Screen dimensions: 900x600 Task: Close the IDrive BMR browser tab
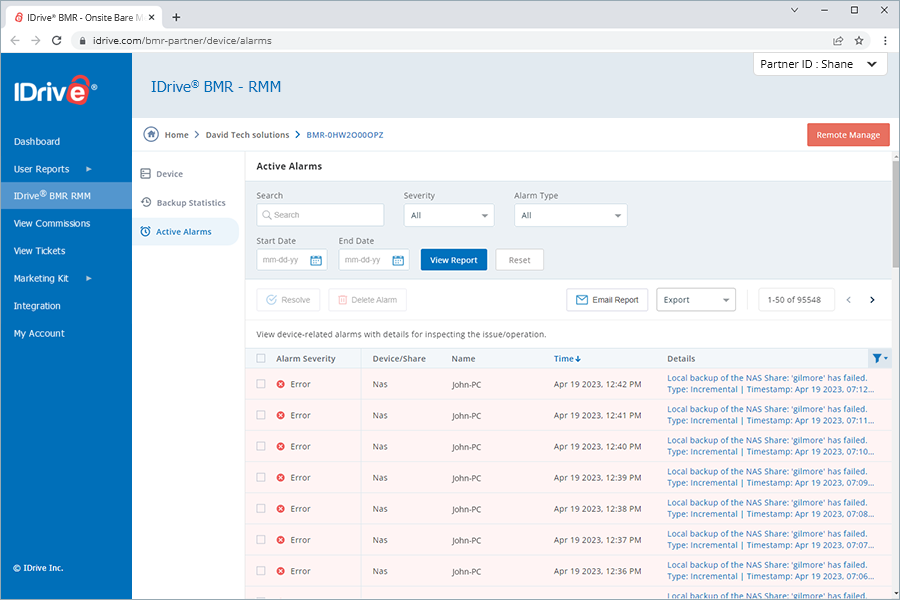click(x=152, y=17)
